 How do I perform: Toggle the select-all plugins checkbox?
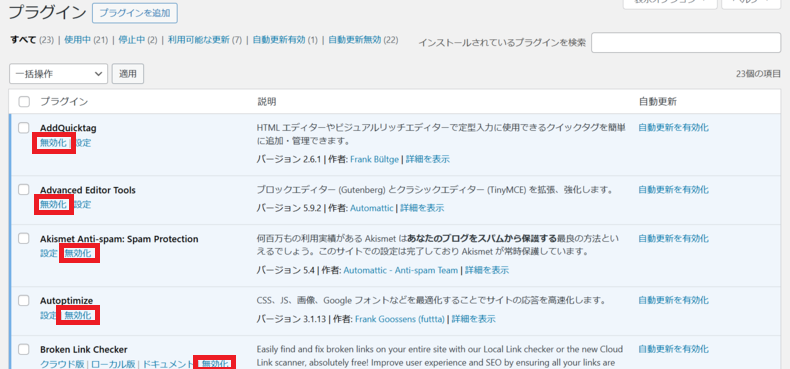[24, 102]
